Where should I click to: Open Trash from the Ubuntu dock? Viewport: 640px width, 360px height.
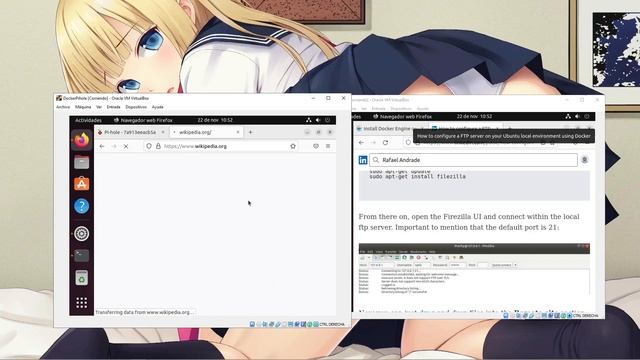click(82, 278)
